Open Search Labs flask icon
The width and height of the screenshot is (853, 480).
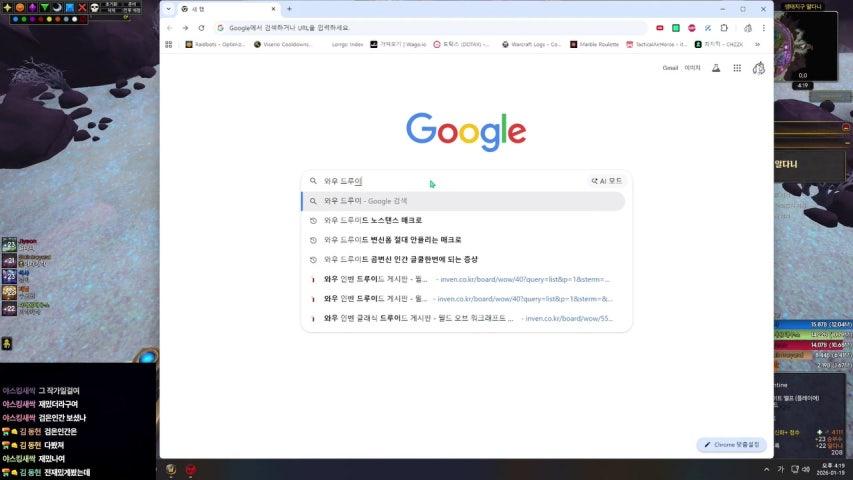pyautogui.click(x=716, y=68)
